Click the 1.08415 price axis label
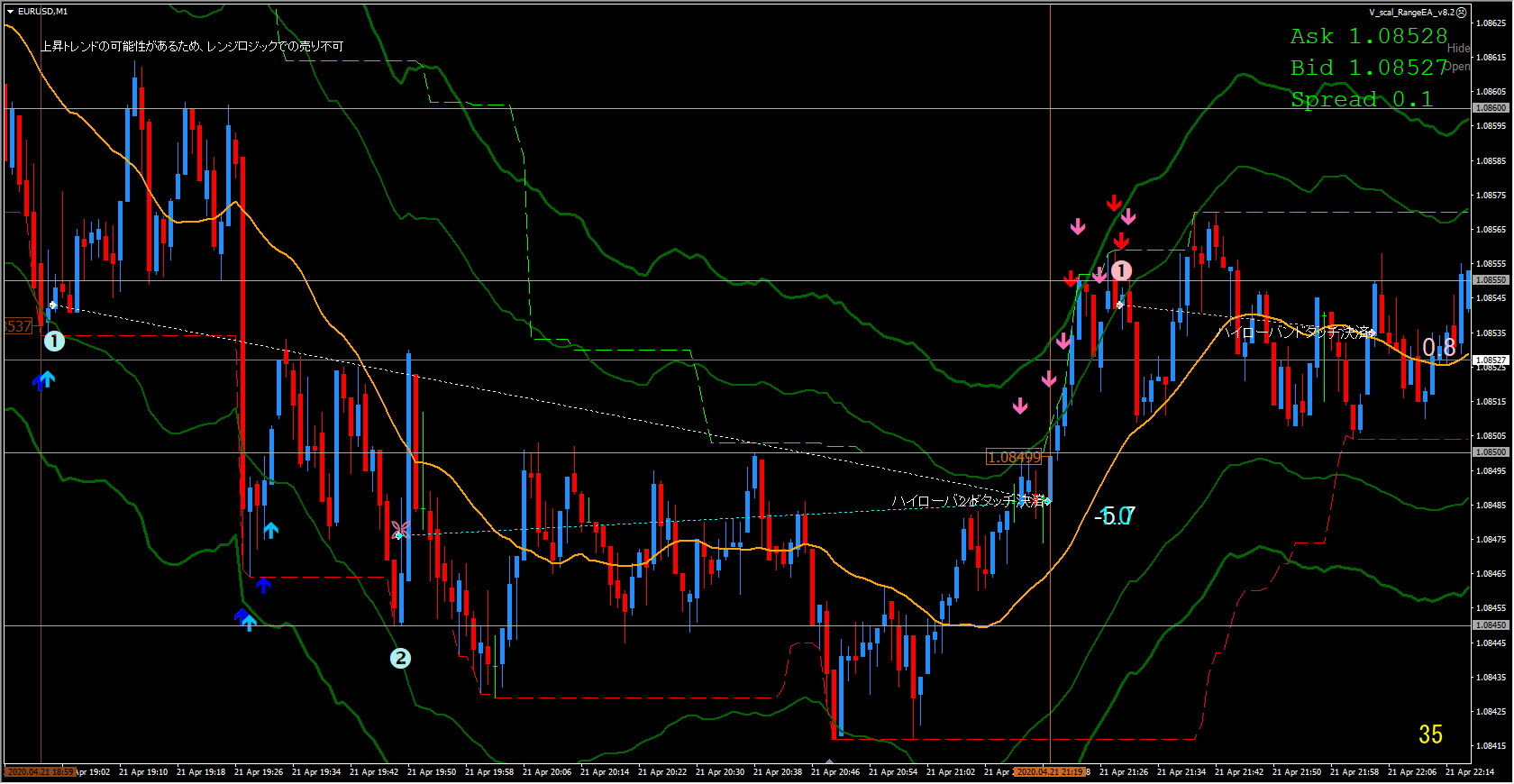 [x=1490, y=745]
